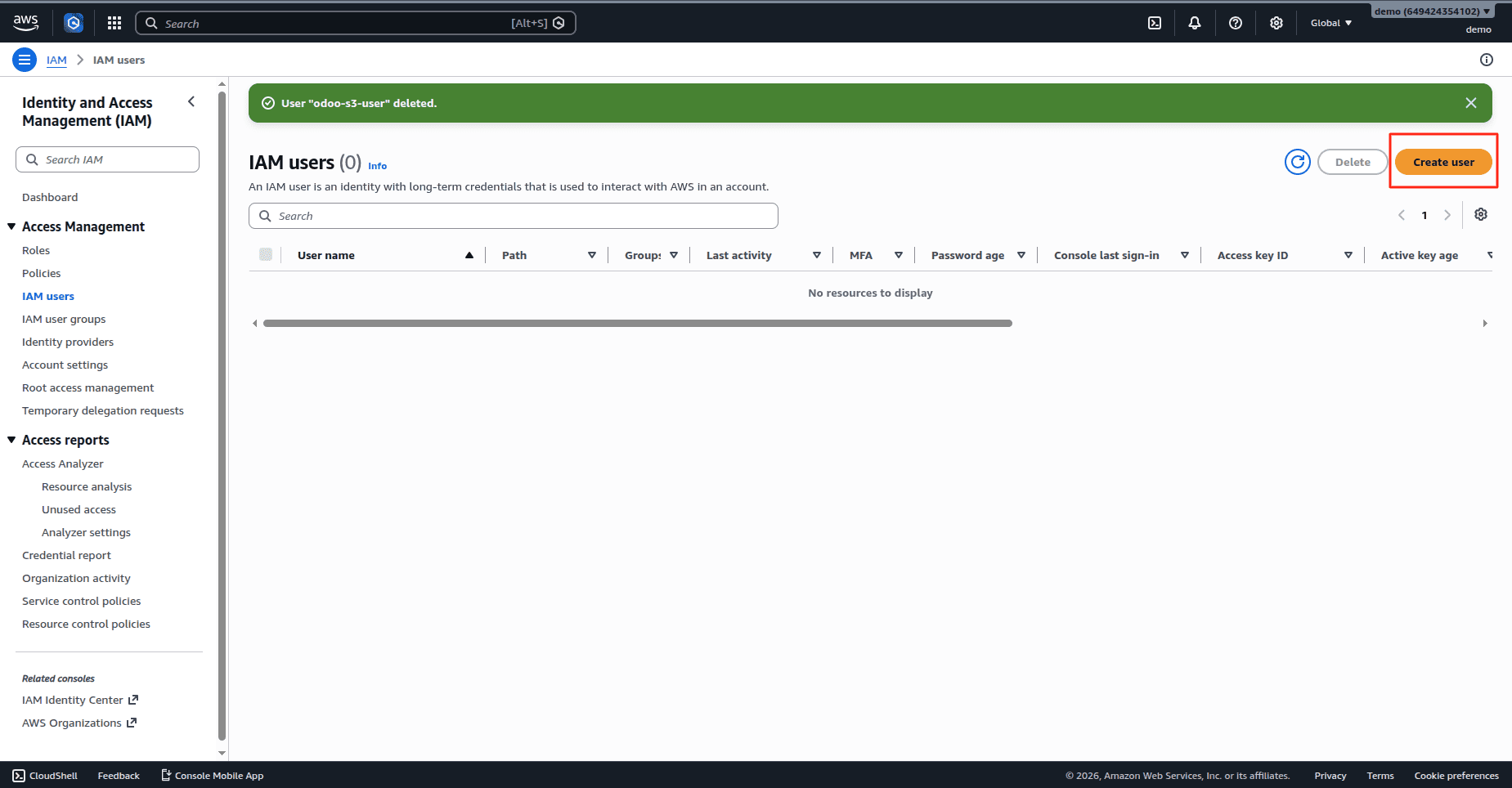Click the IAM breadcrumb link
The image size is (1512, 788).
tap(56, 60)
